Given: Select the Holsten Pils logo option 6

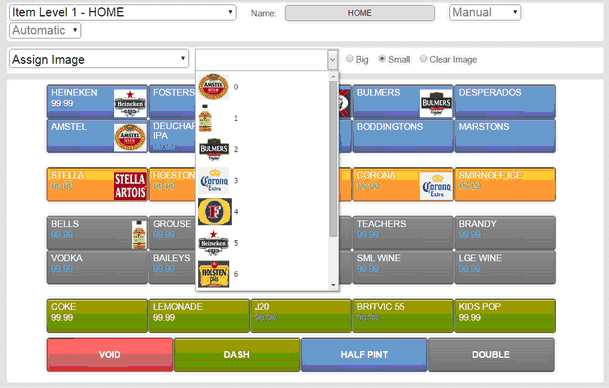Looking at the screenshot, I should (213, 274).
